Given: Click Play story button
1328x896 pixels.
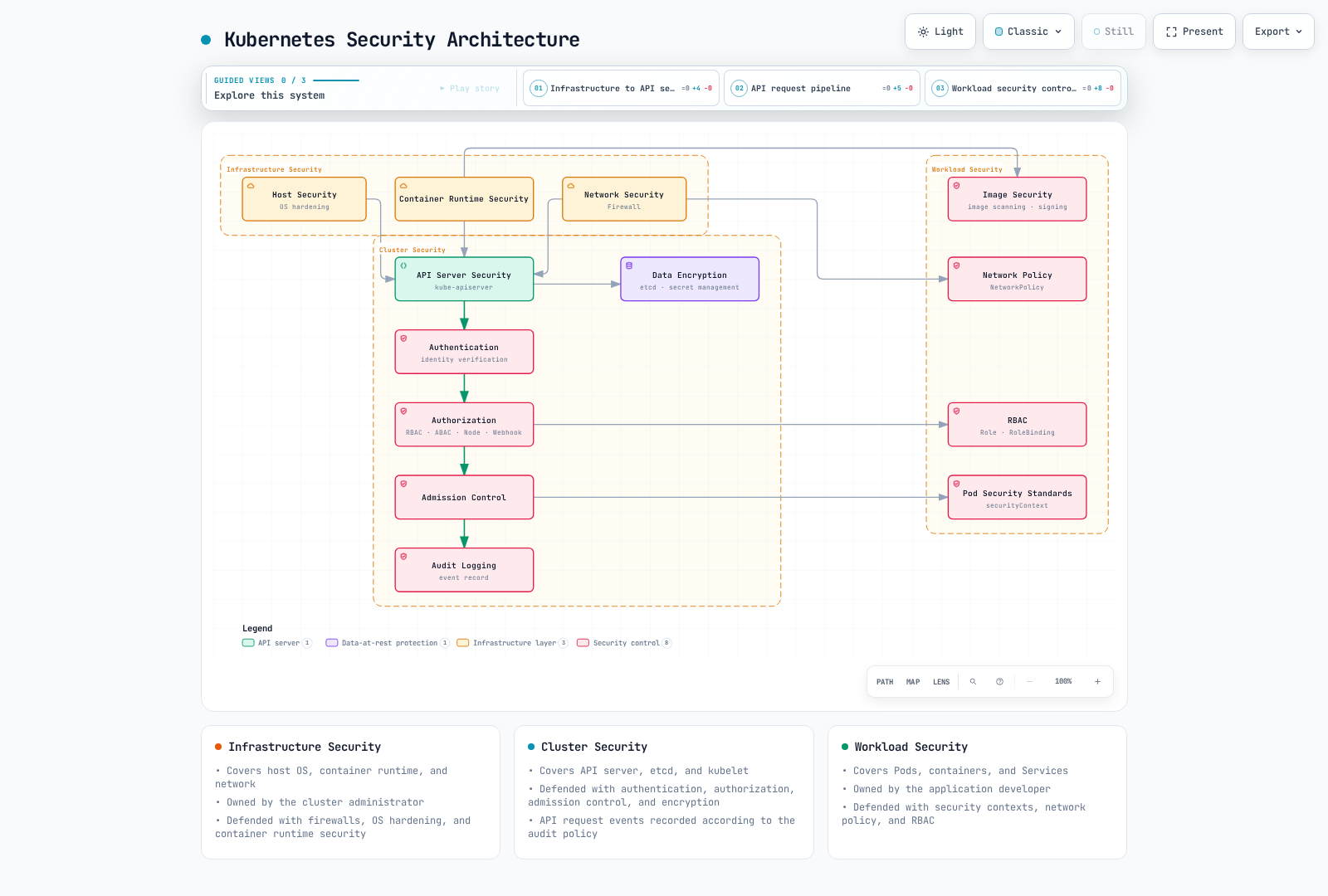Looking at the screenshot, I should coord(470,88).
